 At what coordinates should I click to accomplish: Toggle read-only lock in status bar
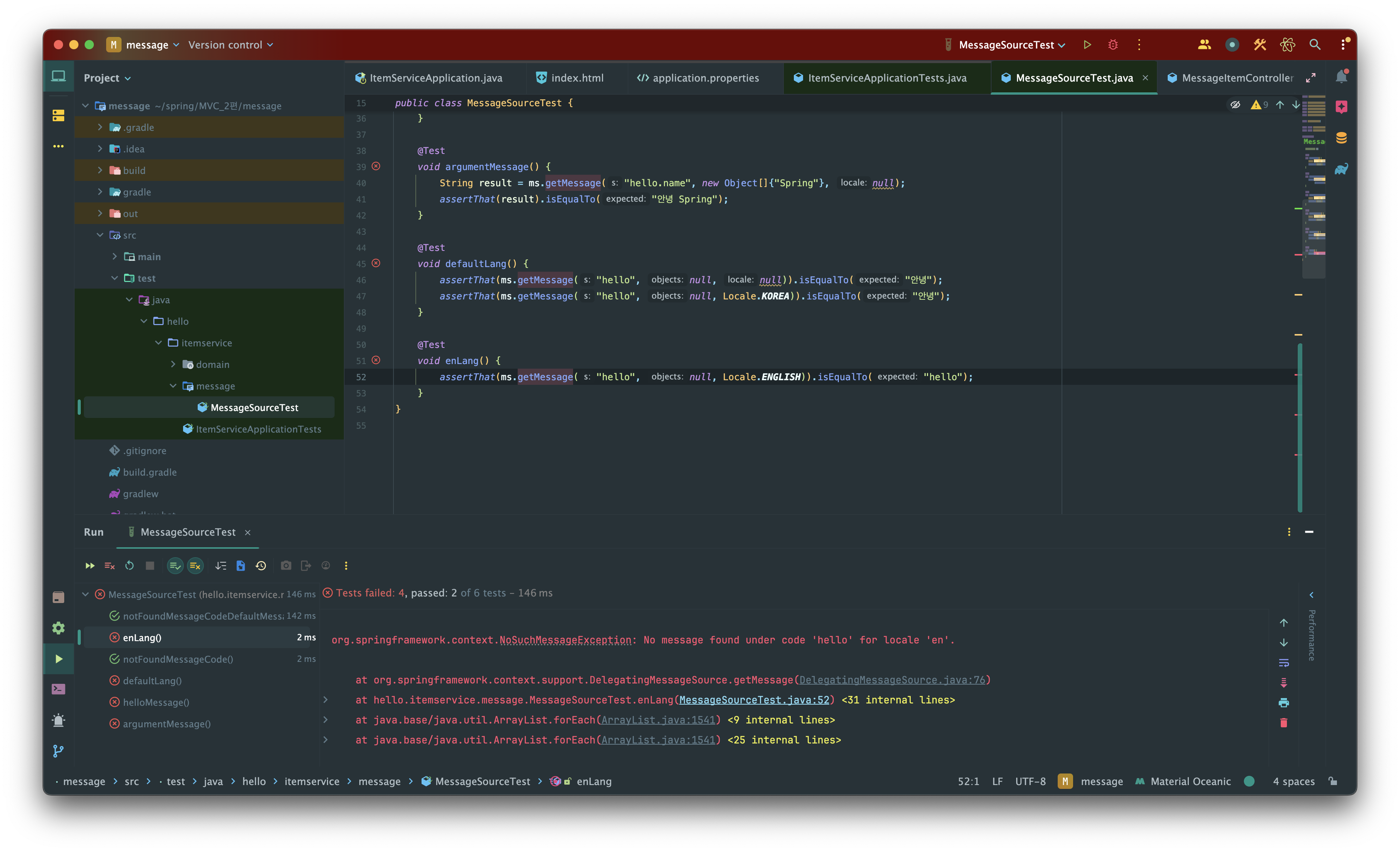coord(1333,781)
